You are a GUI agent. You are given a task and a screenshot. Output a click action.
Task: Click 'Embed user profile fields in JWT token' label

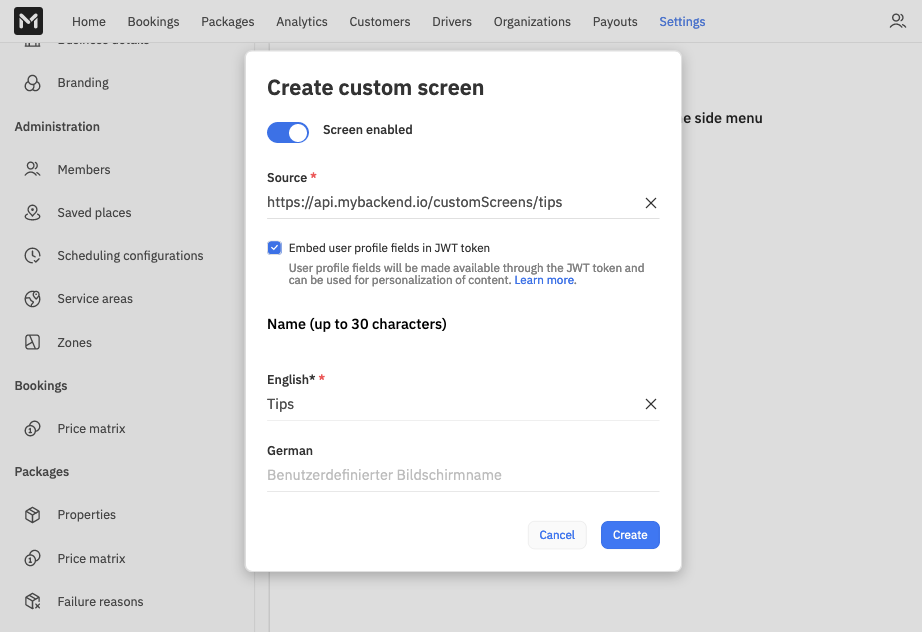[389, 248]
